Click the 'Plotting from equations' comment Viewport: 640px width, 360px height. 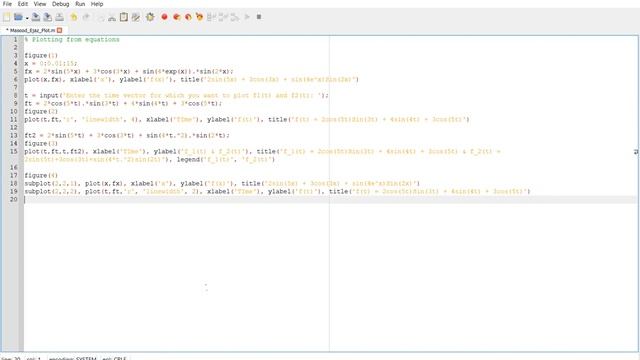pyautogui.click(x=72, y=40)
